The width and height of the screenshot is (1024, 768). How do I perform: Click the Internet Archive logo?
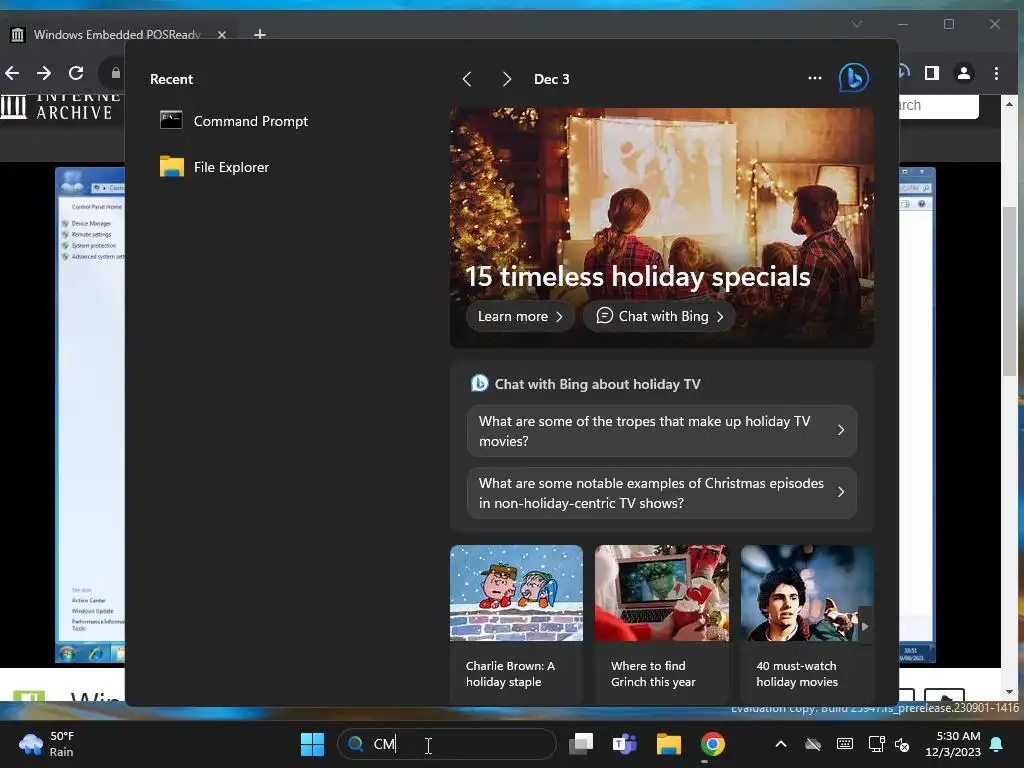(x=61, y=106)
